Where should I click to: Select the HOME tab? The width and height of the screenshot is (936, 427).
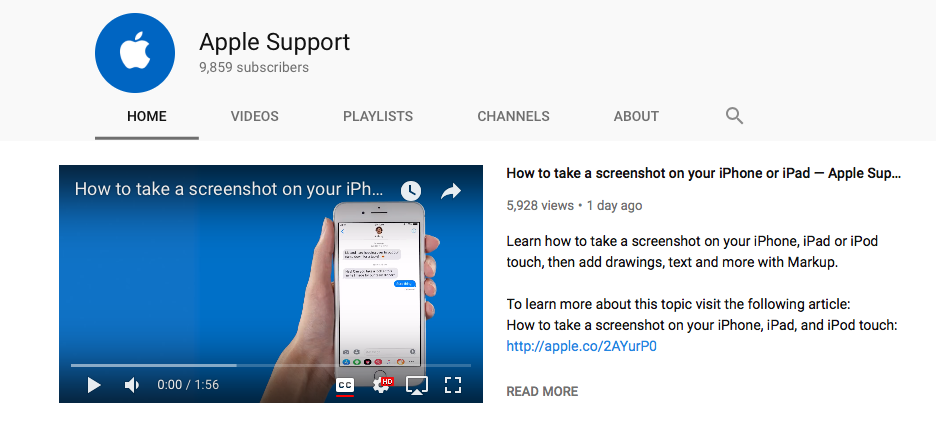pos(147,116)
